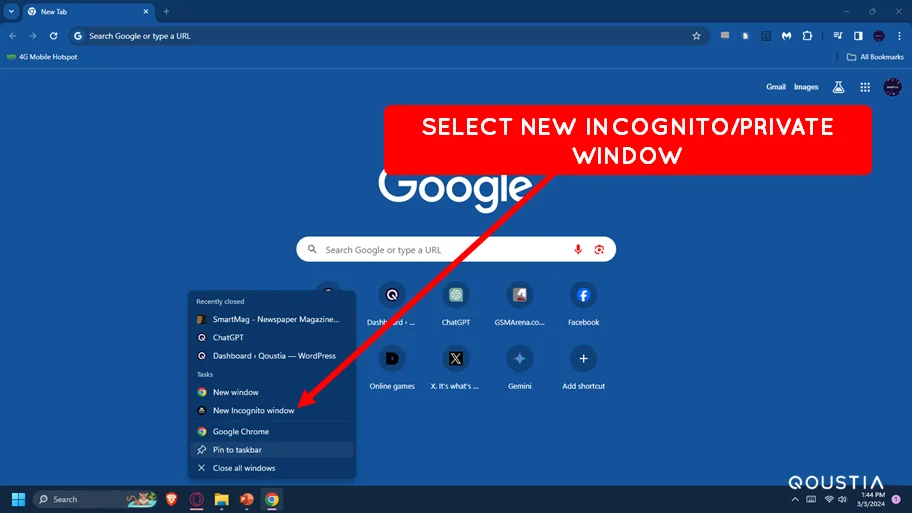The width and height of the screenshot is (912, 513).
Task: Open Chrome three-dot menu
Action: pyautogui.click(x=899, y=35)
